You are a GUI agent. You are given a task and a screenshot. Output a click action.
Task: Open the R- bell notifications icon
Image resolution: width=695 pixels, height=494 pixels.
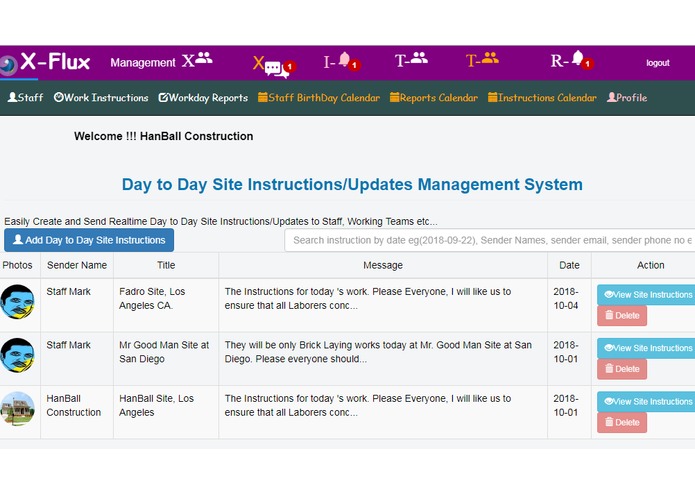[572, 60]
